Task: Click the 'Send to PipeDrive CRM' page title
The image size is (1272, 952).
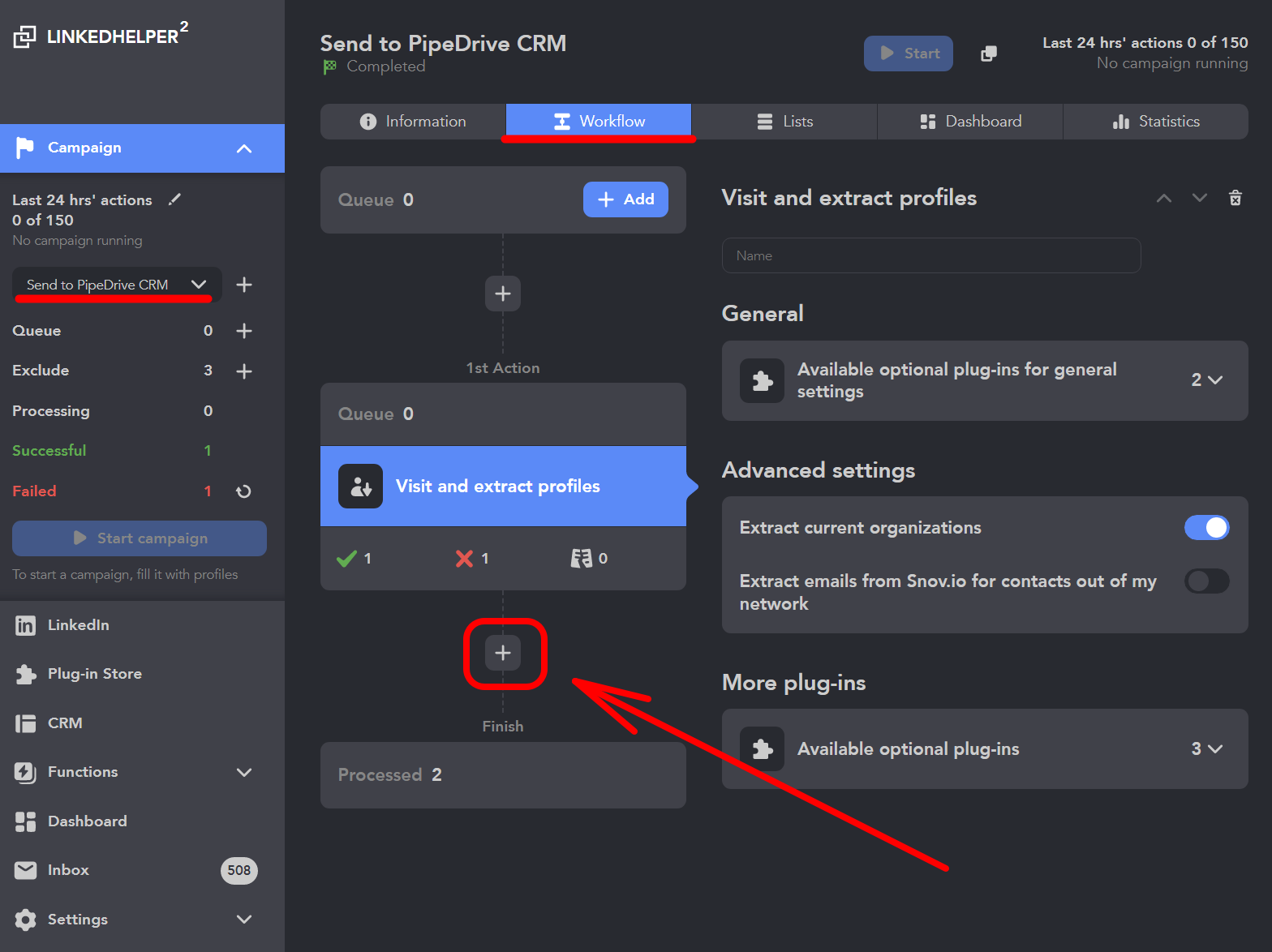Action: point(443,43)
